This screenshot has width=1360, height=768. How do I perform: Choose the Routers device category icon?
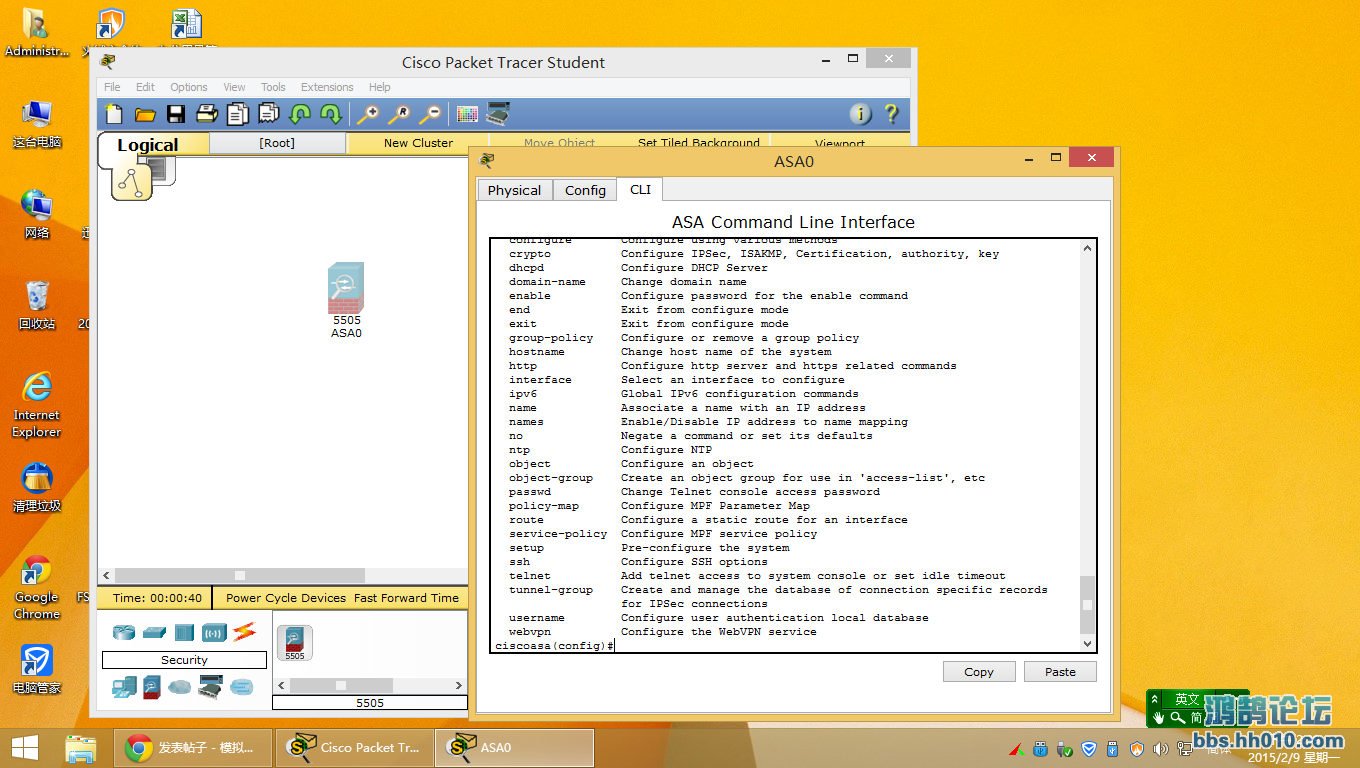(x=123, y=632)
